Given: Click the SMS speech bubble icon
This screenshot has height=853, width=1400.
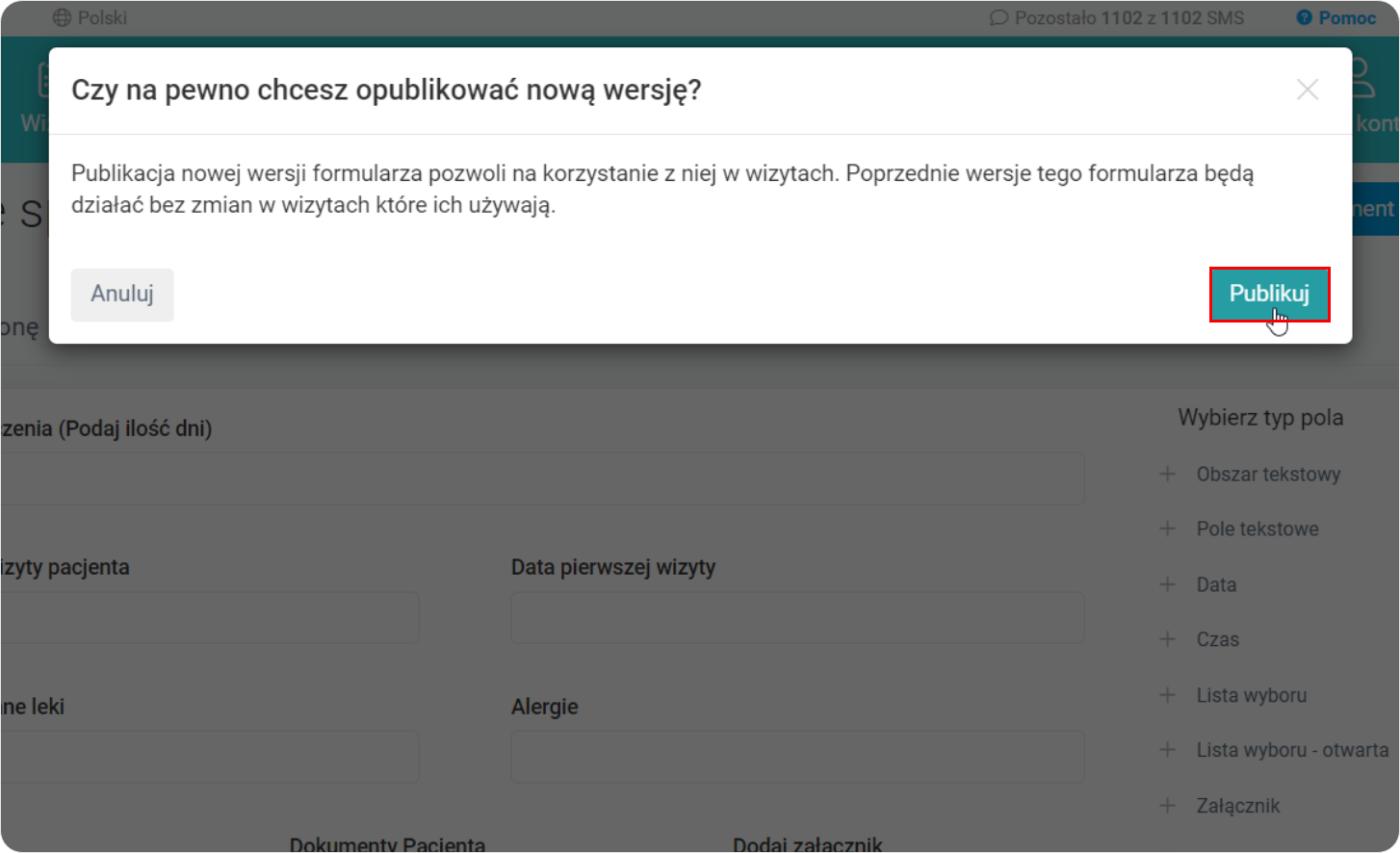Looking at the screenshot, I should pos(998,17).
